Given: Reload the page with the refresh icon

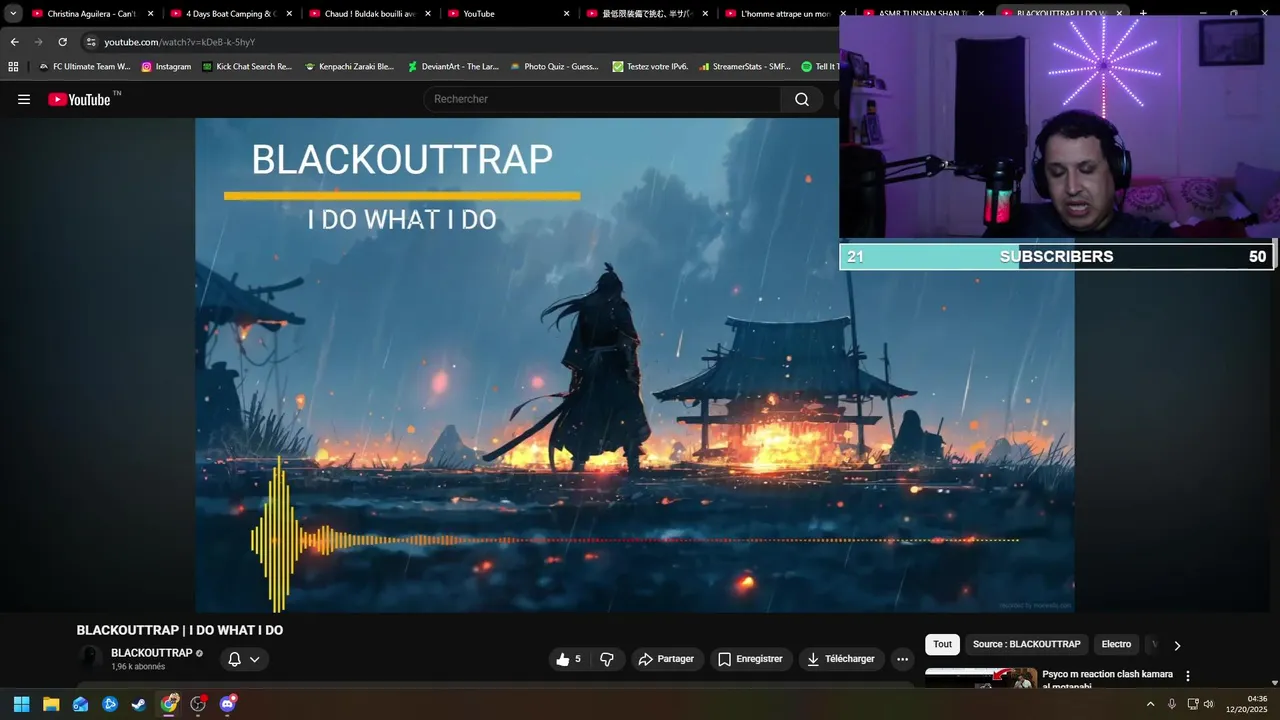Looking at the screenshot, I should pos(63,42).
